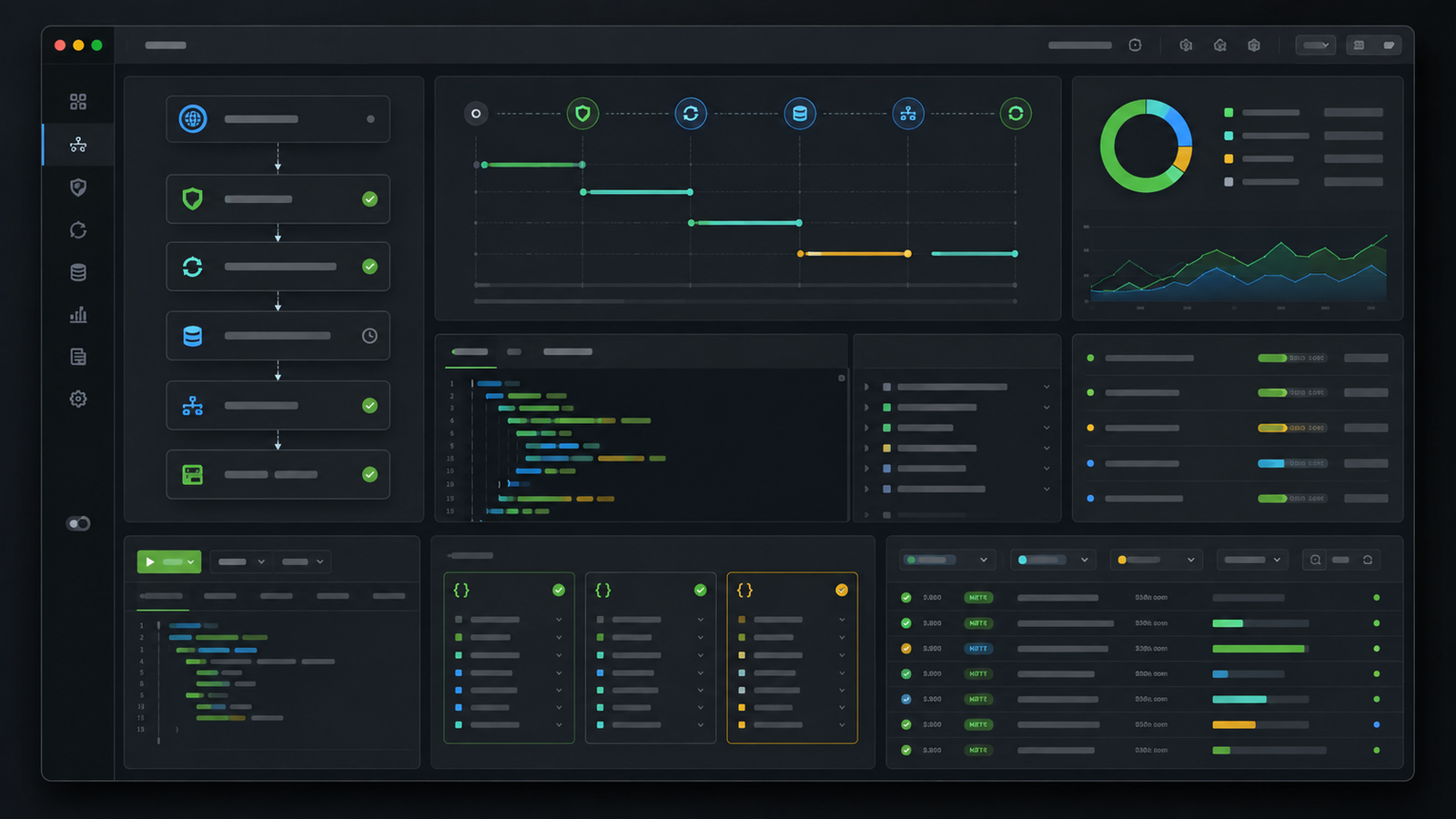Viewport: 1456px width, 819px height.
Task: Flip the toggle switch in left sidebar
Action: click(78, 523)
